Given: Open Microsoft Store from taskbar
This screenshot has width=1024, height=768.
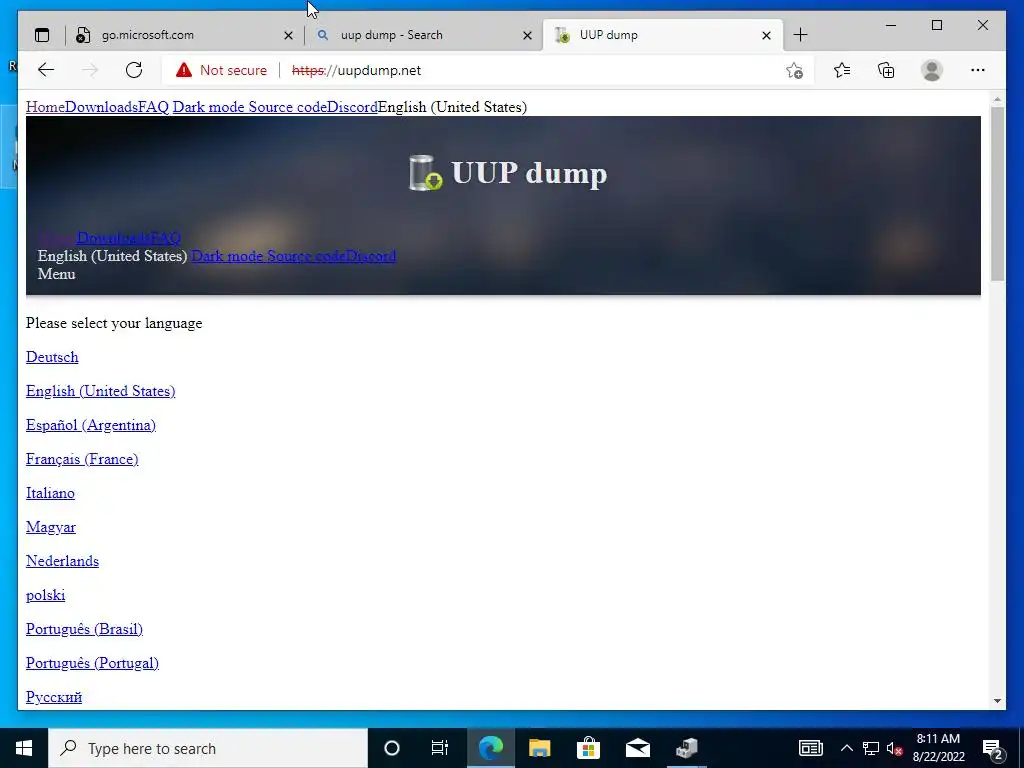Looking at the screenshot, I should pos(588,748).
